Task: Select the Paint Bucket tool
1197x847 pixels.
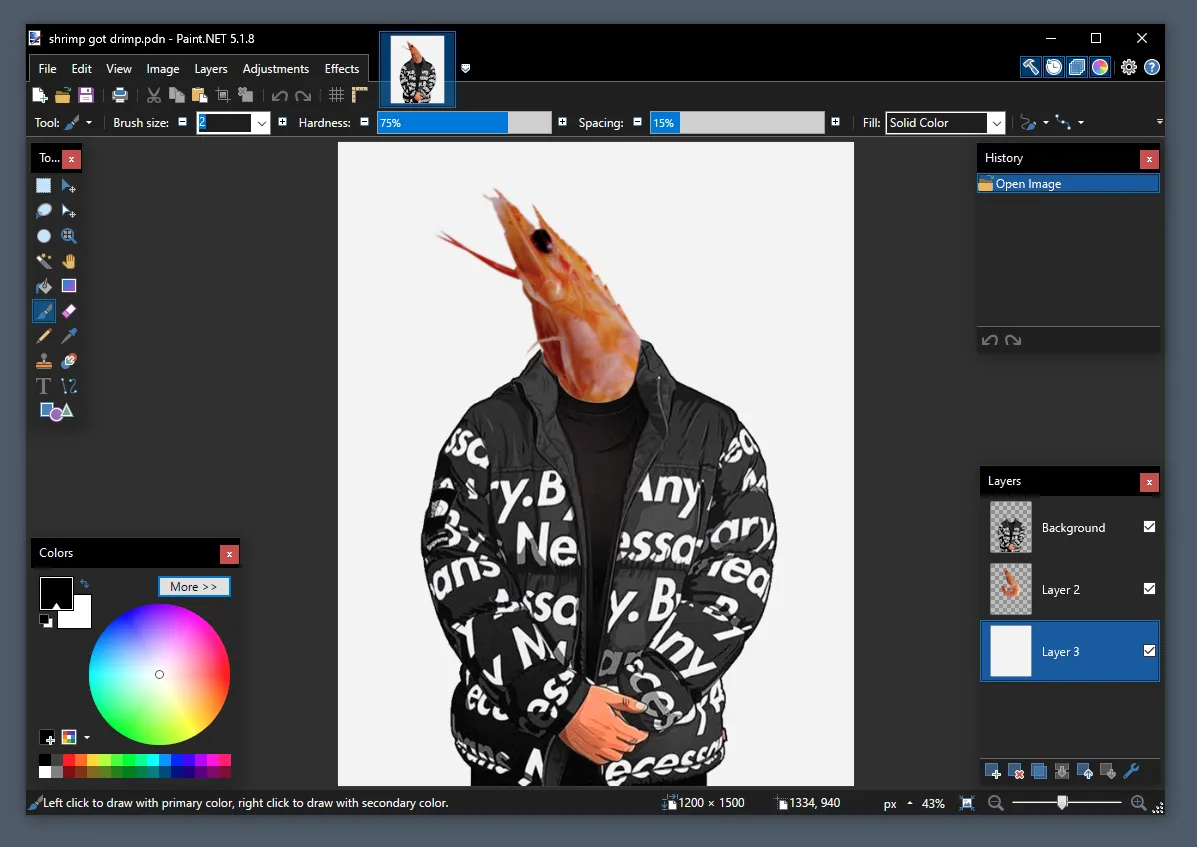Action: tap(44, 286)
